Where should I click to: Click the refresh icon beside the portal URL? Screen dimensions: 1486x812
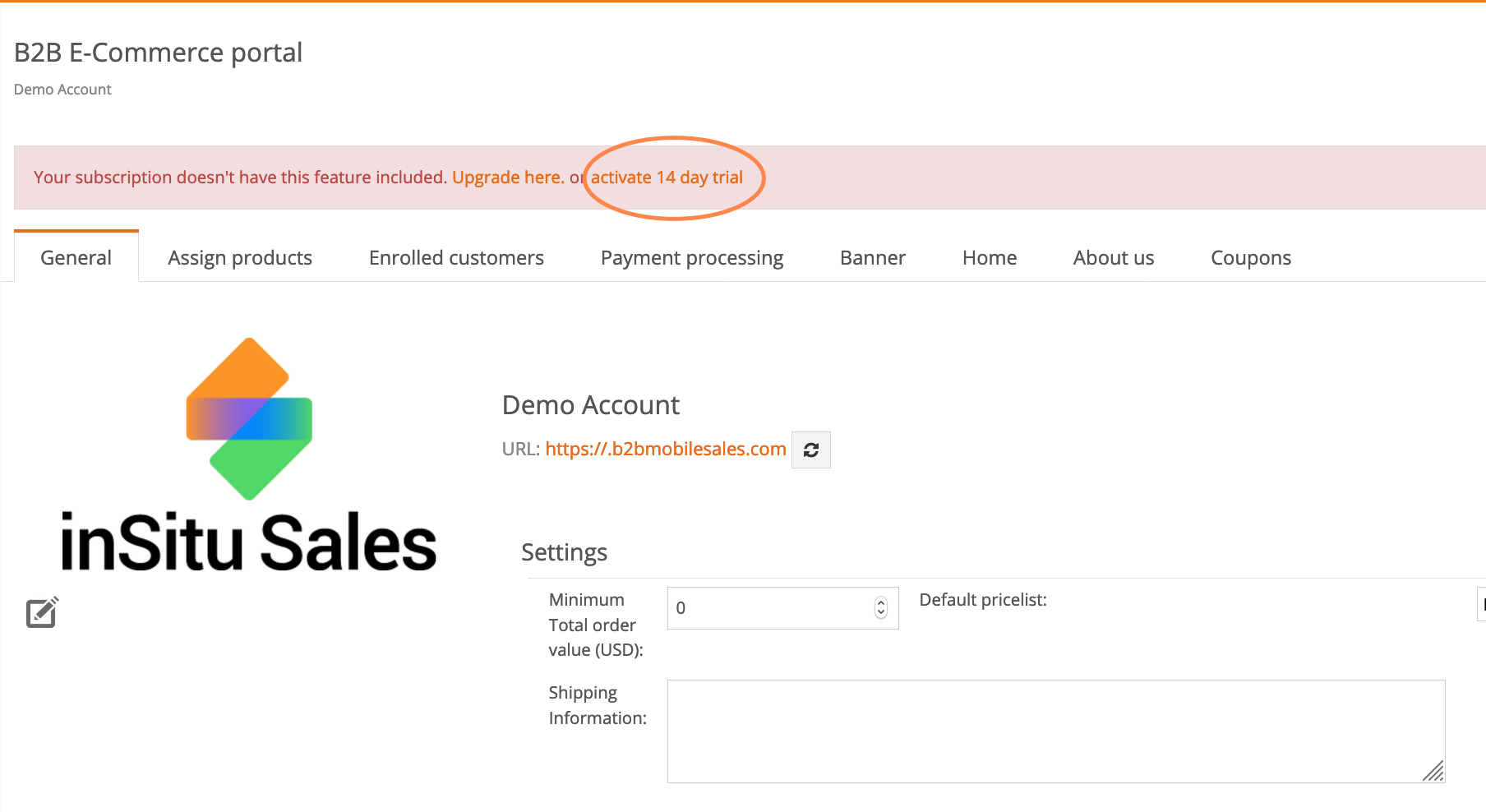pyautogui.click(x=810, y=450)
